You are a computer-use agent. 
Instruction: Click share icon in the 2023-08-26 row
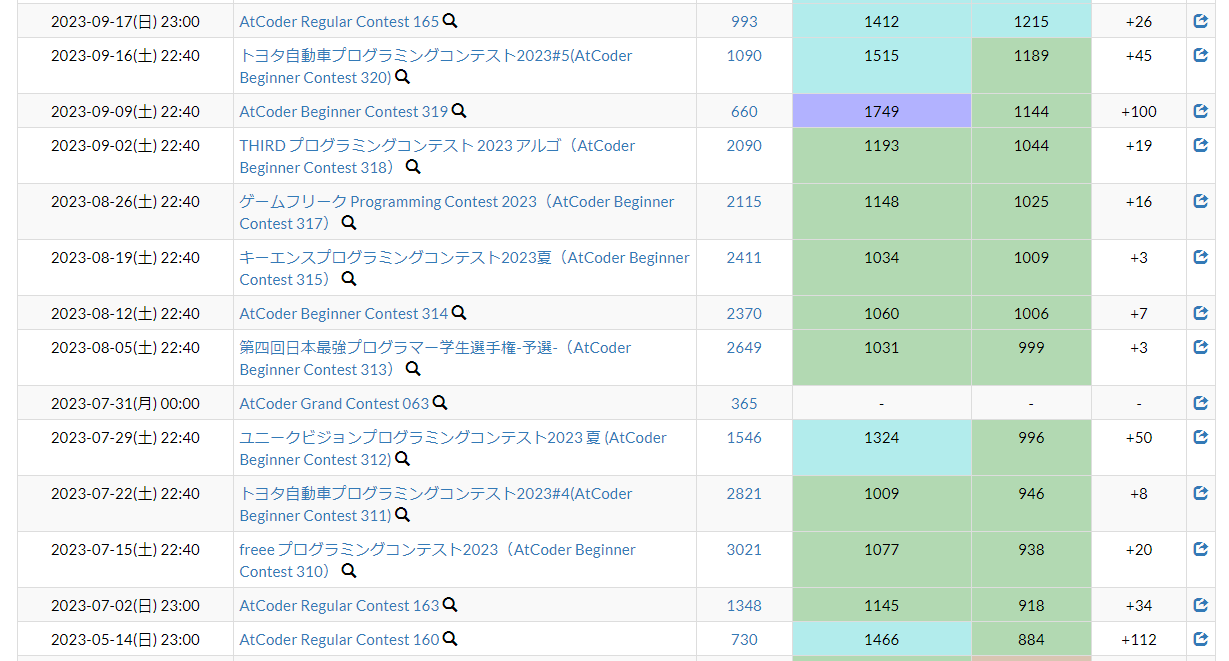point(1201,201)
